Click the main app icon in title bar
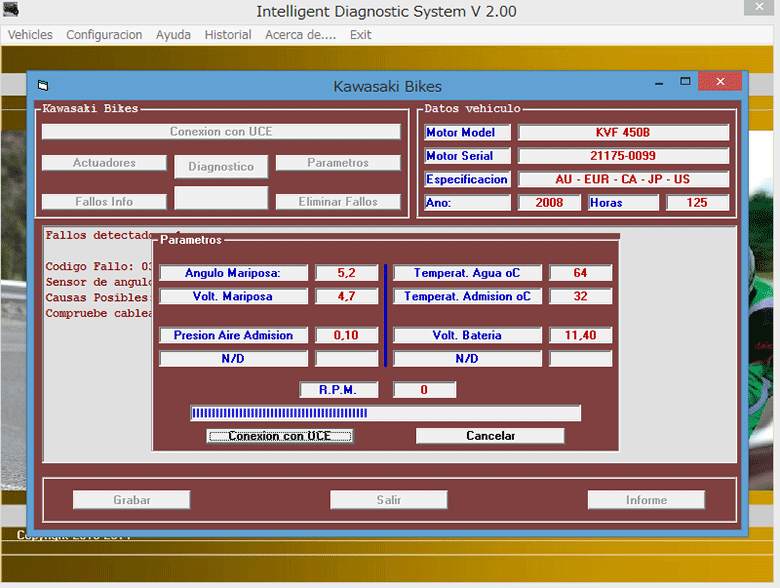Image resolution: width=780 pixels, height=588 pixels. [10, 9]
